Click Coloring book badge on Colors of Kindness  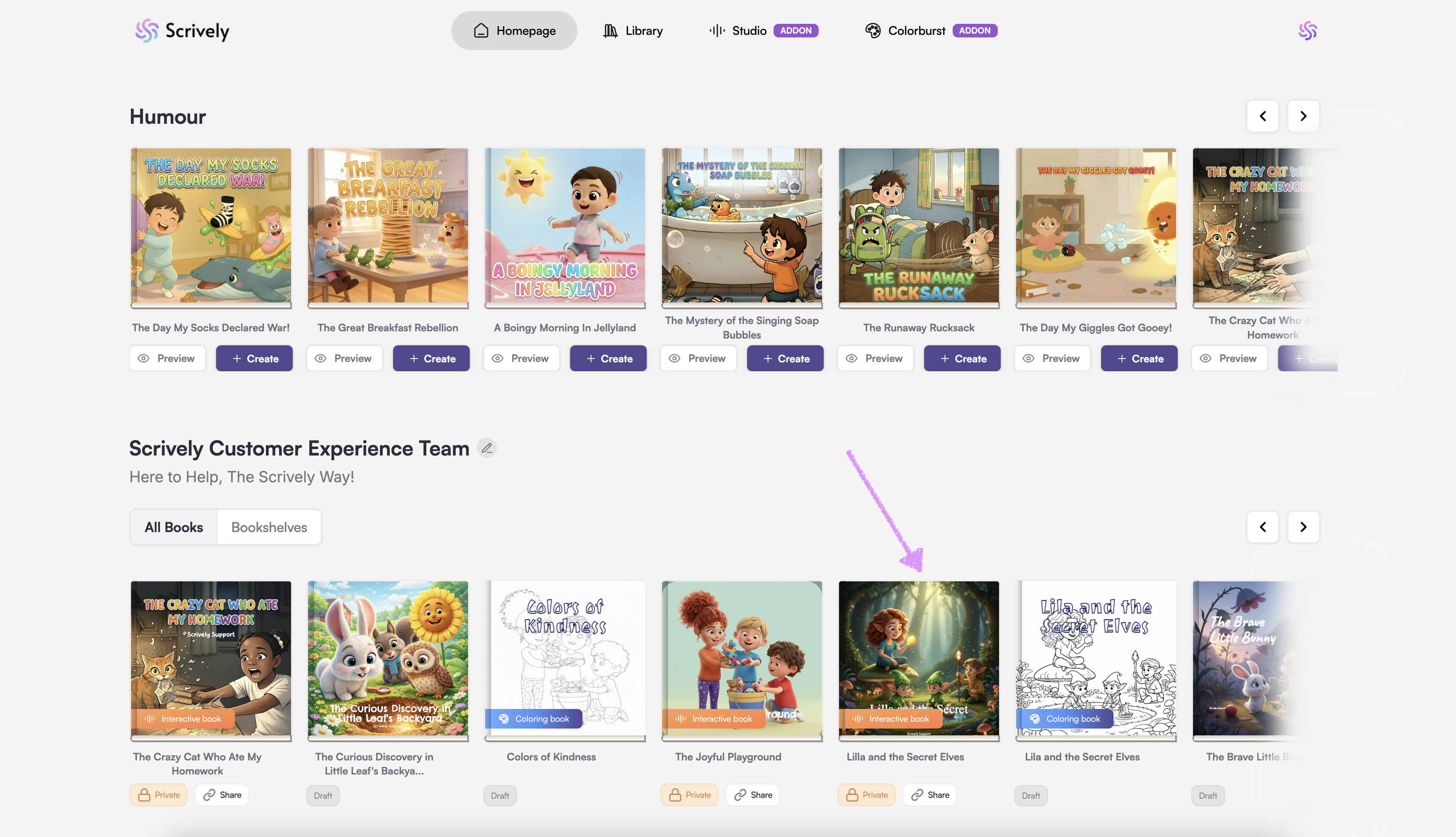click(x=534, y=719)
